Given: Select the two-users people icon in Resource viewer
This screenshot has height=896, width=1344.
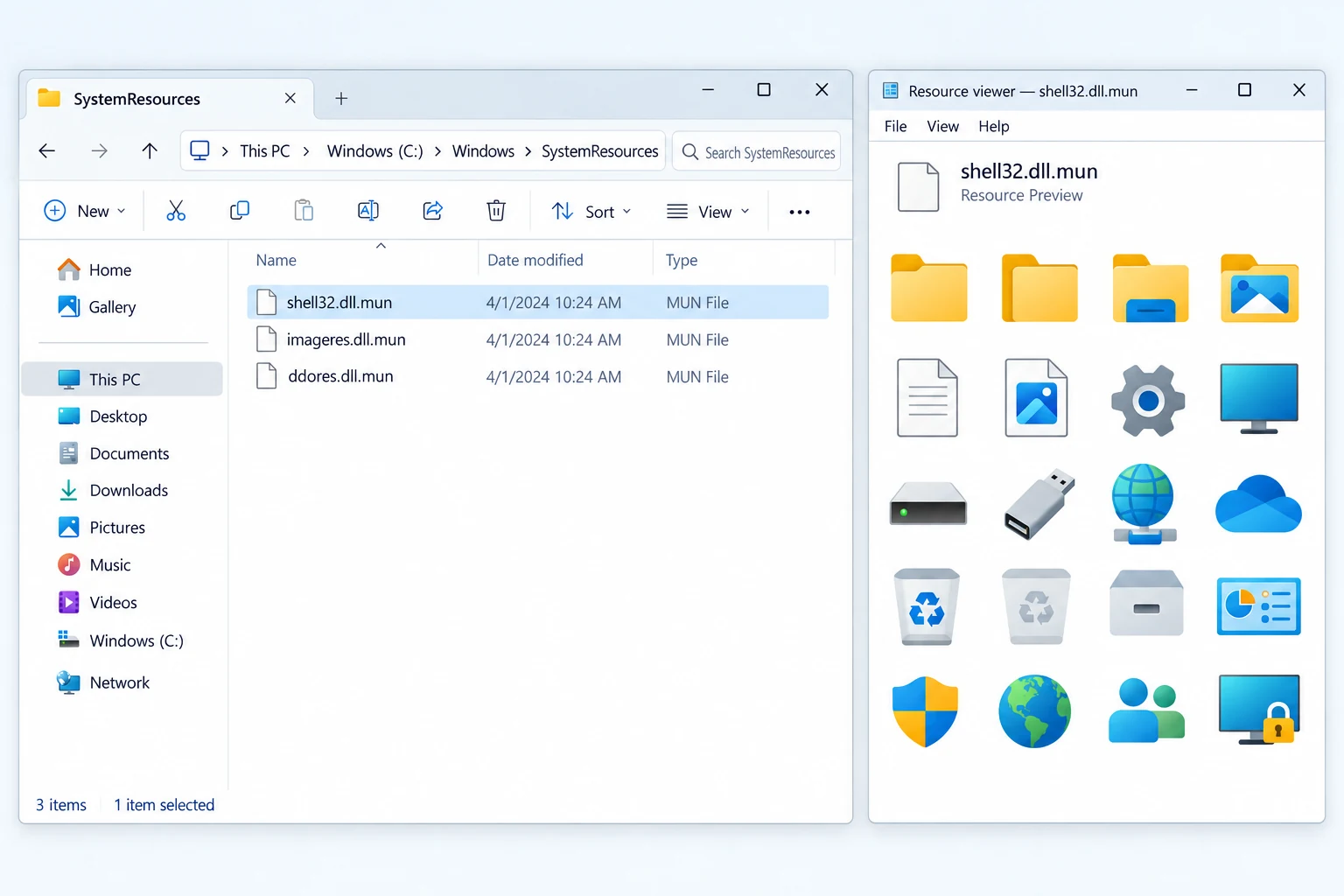Looking at the screenshot, I should (1146, 710).
